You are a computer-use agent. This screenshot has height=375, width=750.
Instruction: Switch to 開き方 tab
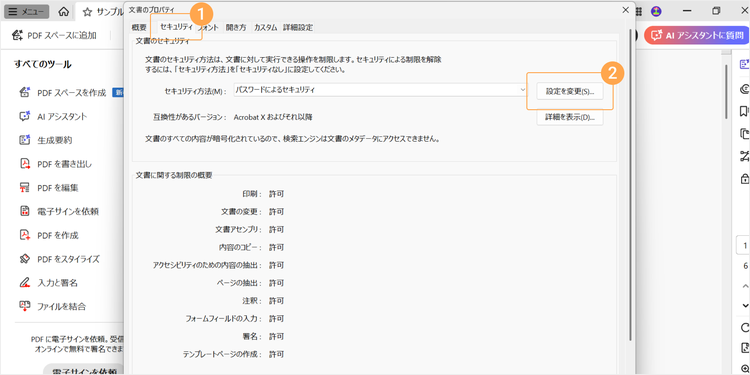point(236,27)
